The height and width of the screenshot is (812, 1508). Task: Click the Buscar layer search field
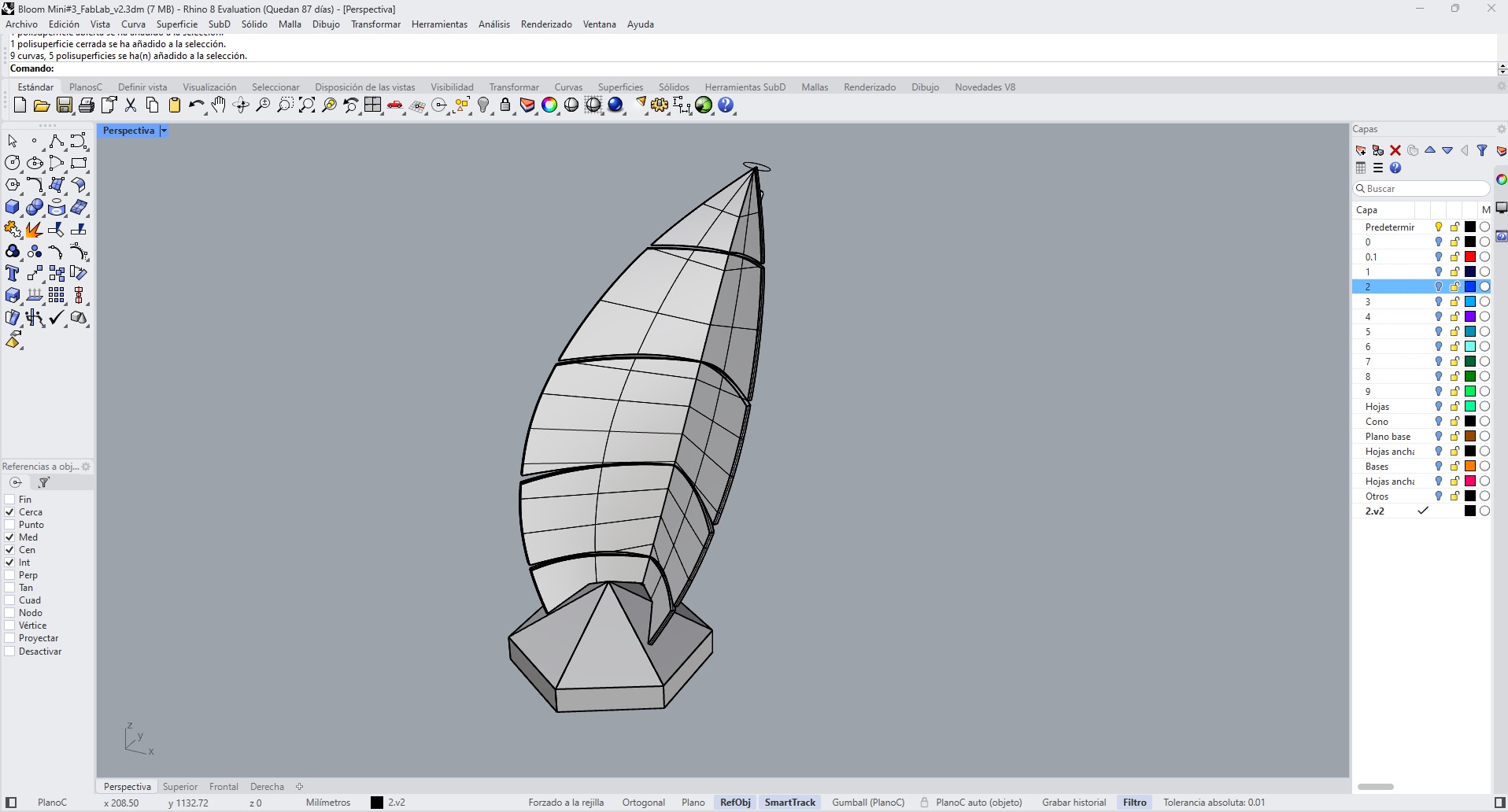1421,189
